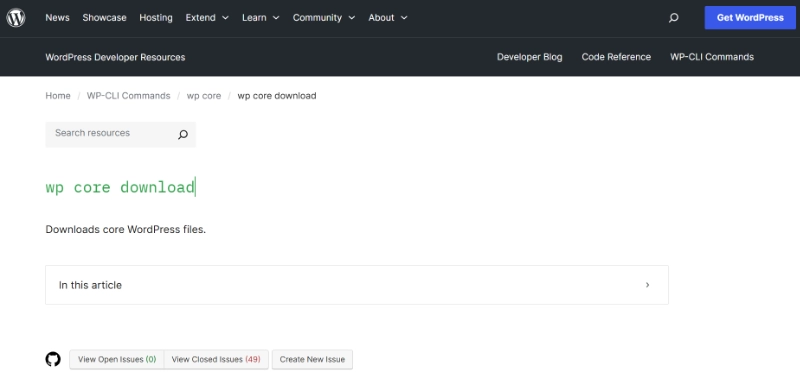Image resolution: width=800 pixels, height=375 pixels.
Task: Open the News menu item
Action: 57,18
